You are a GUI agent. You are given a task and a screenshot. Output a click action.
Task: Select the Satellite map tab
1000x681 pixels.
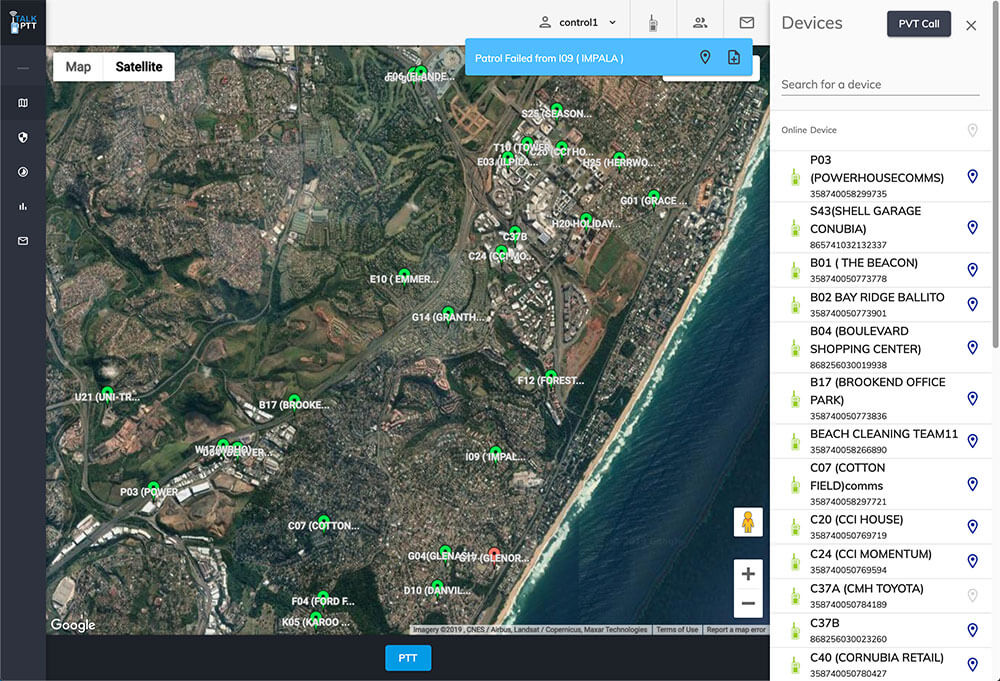tap(139, 67)
